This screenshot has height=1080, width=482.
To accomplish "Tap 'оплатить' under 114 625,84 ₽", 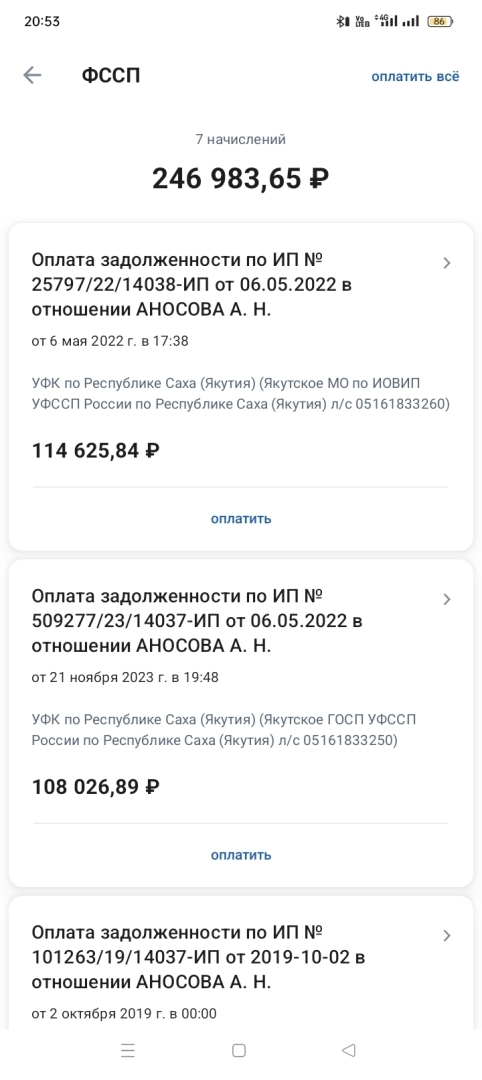I will [x=241, y=519].
